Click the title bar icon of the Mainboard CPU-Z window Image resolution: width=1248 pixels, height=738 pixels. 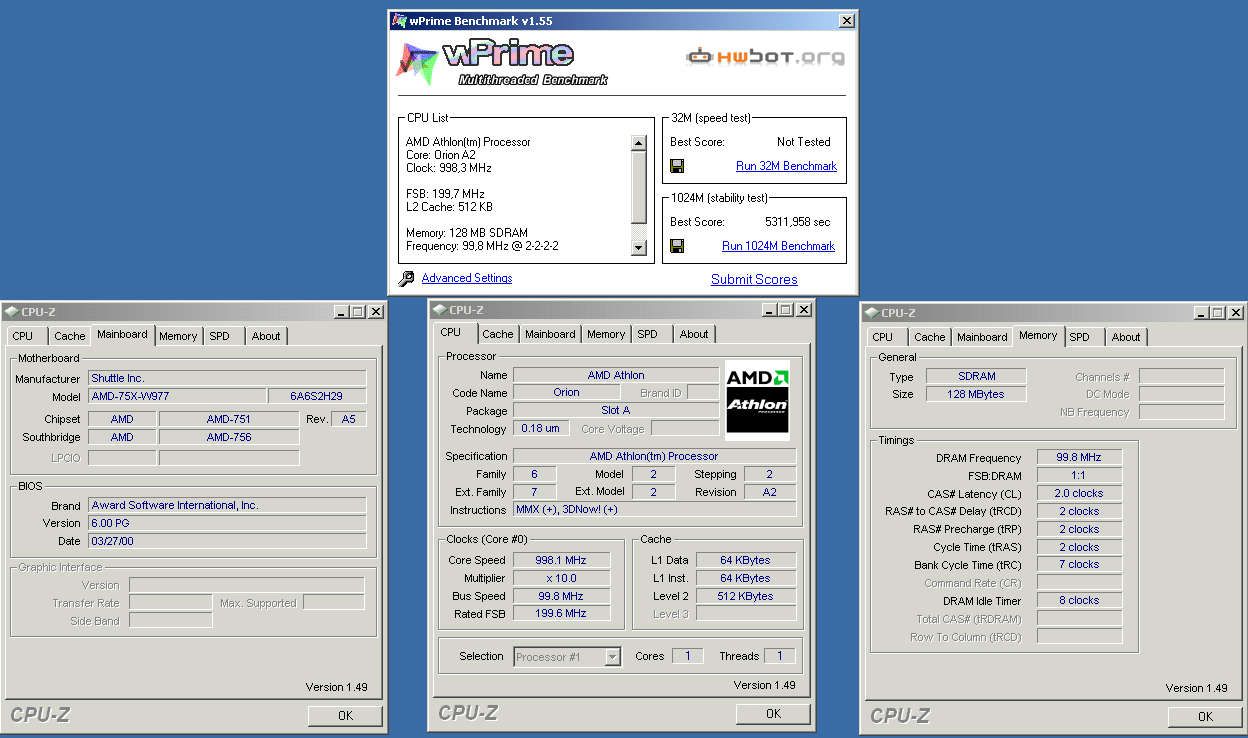[x=12, y=312]
